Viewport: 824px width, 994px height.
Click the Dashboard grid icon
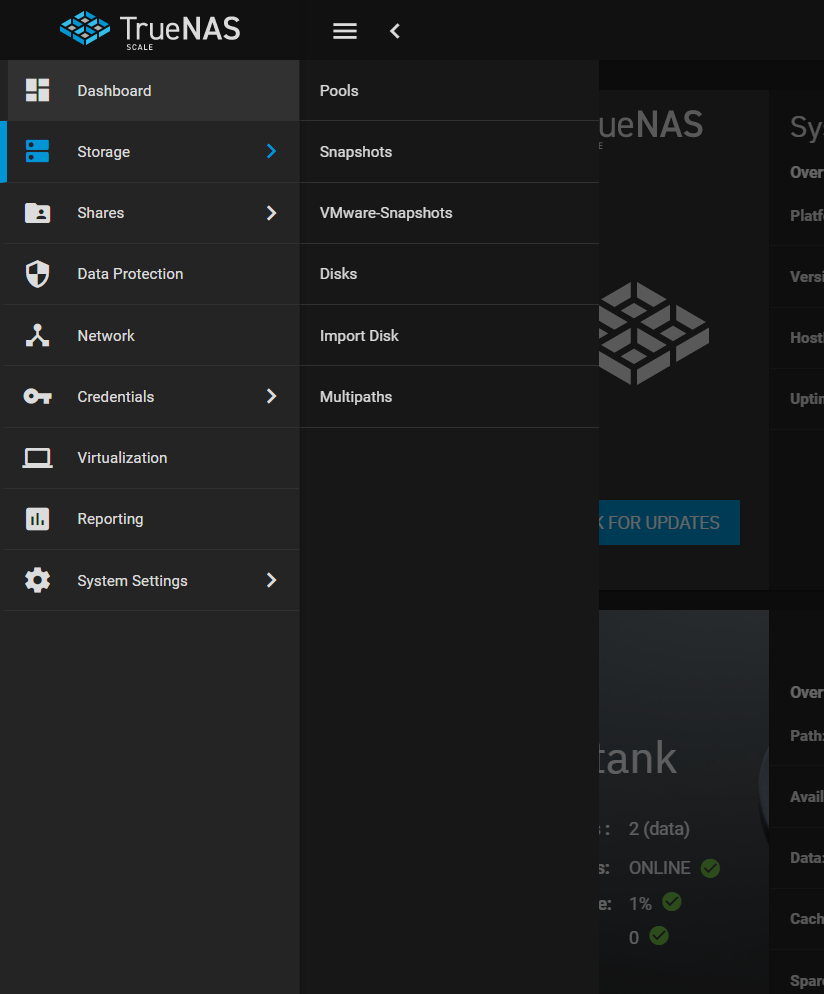click(x=37, y=90)
